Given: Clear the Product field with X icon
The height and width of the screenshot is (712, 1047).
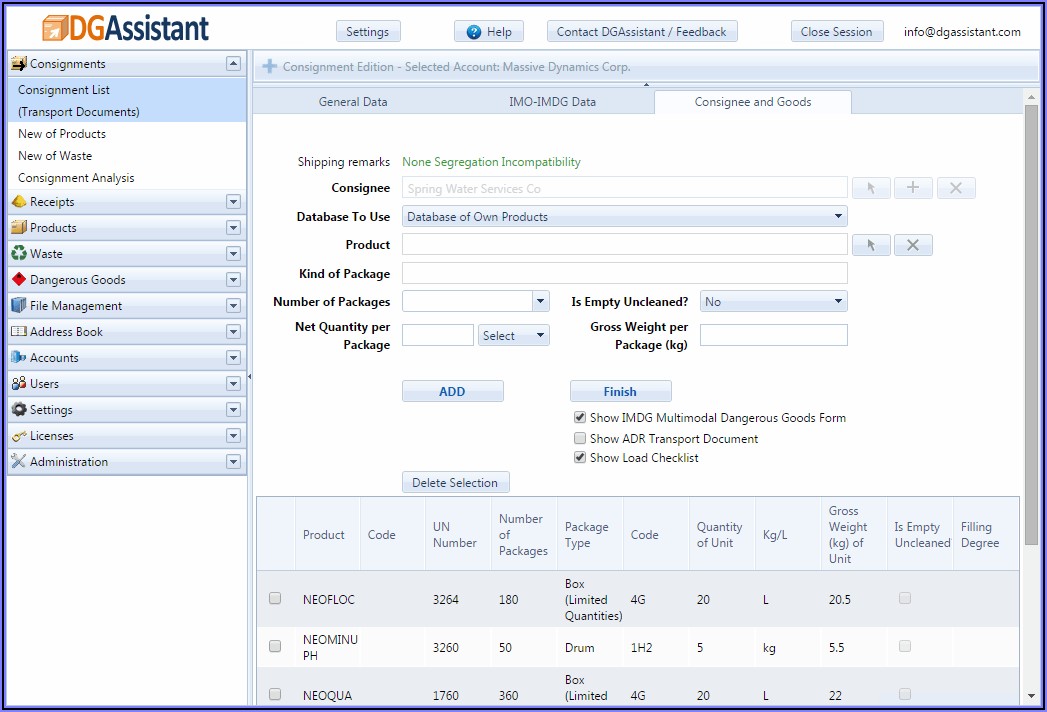Looking at the screenshot, I should click(x=913, y=245).
